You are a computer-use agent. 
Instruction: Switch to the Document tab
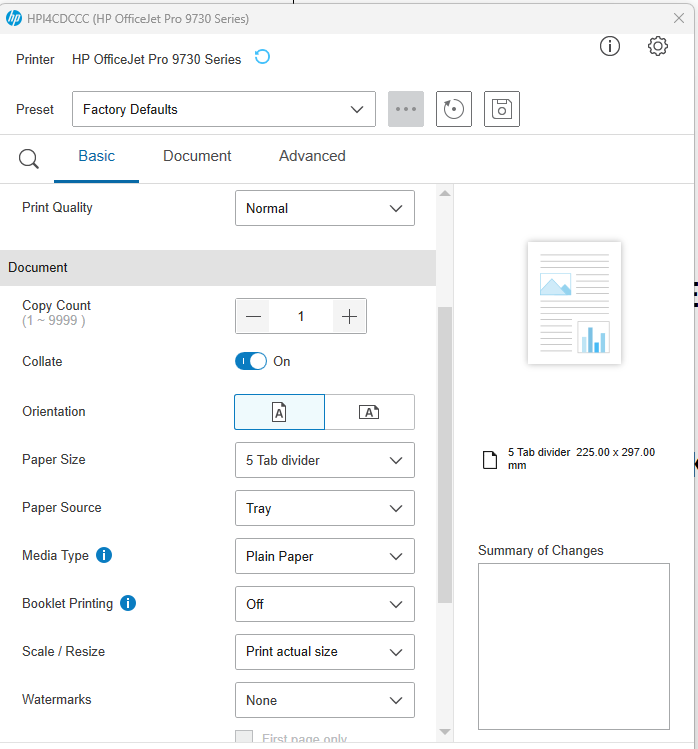coord(197,156)
